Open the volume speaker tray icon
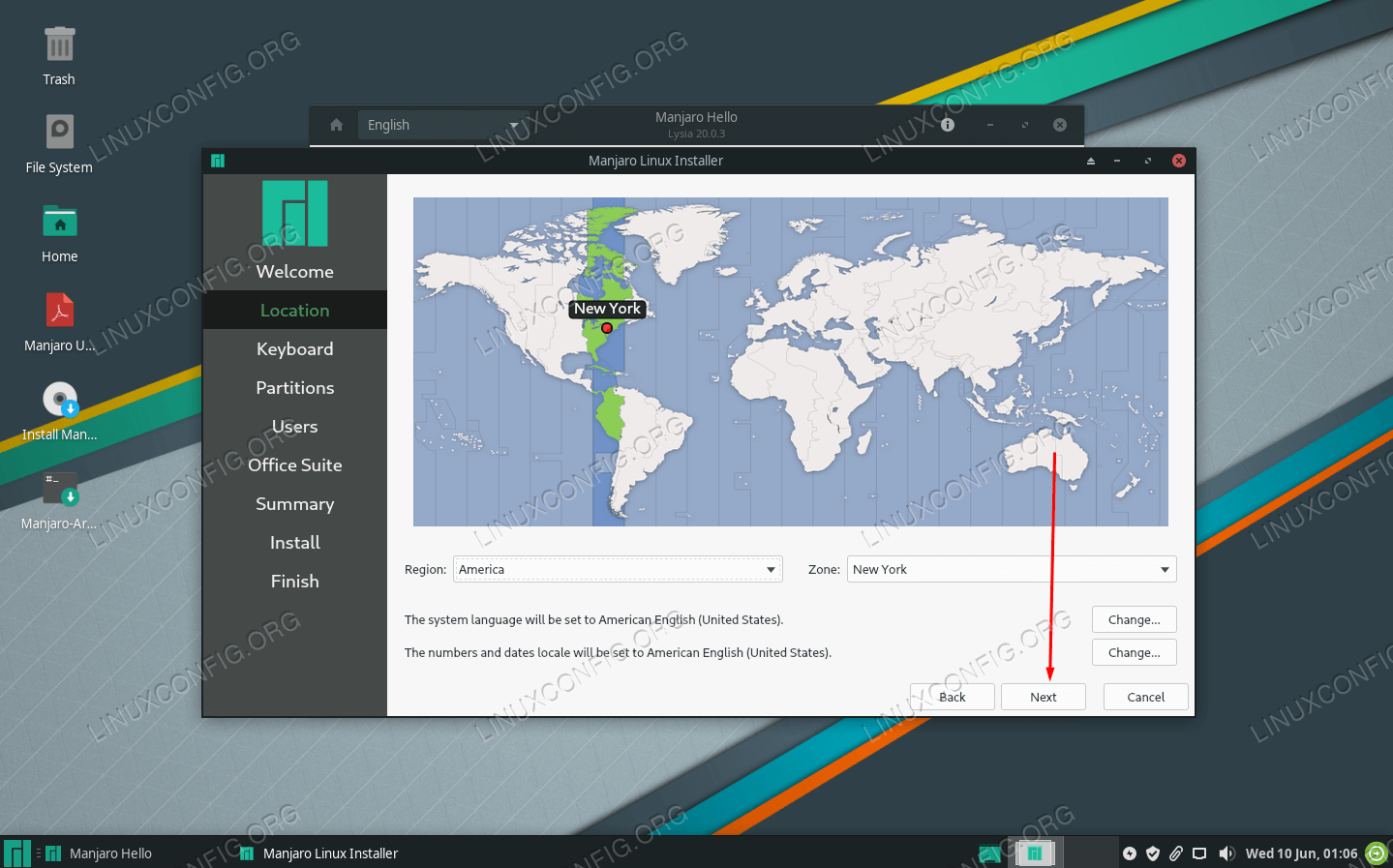1393x868 pixels. (1226, 853)
